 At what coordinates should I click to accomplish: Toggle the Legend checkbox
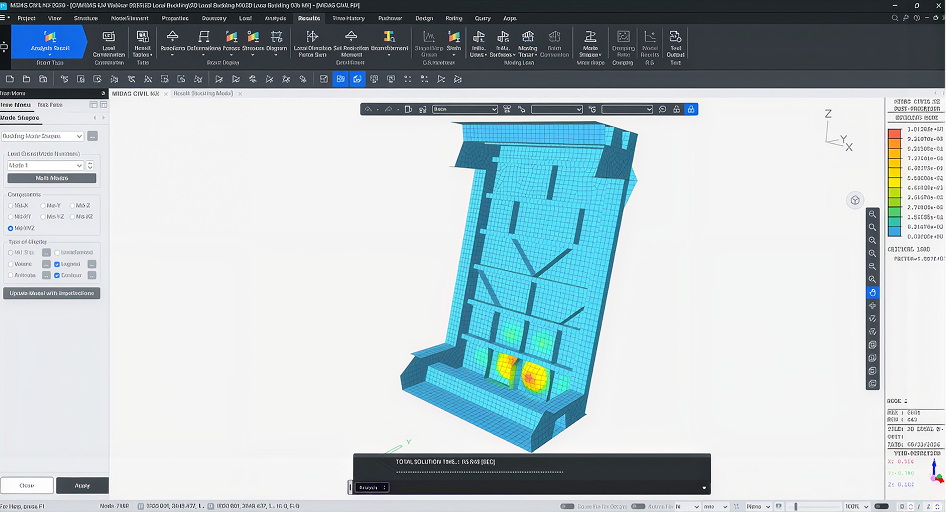coord(57,264)
